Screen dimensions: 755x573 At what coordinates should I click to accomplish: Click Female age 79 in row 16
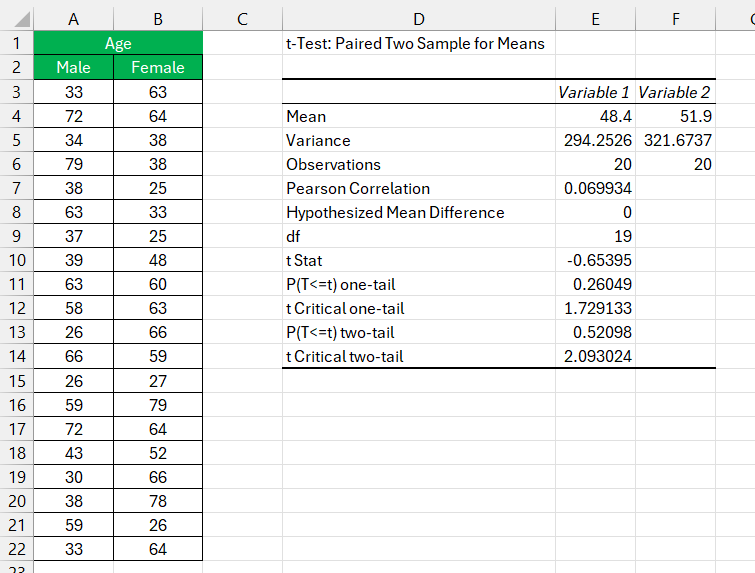pyautogui.click(x=158, y=405)
